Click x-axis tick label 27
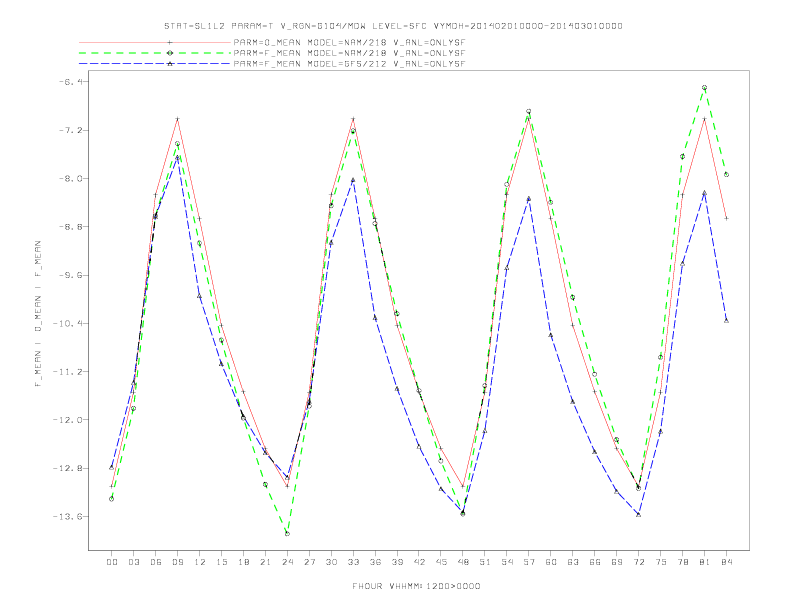The width and height of the screenshot is (792, 612). (x=309, y=562)
